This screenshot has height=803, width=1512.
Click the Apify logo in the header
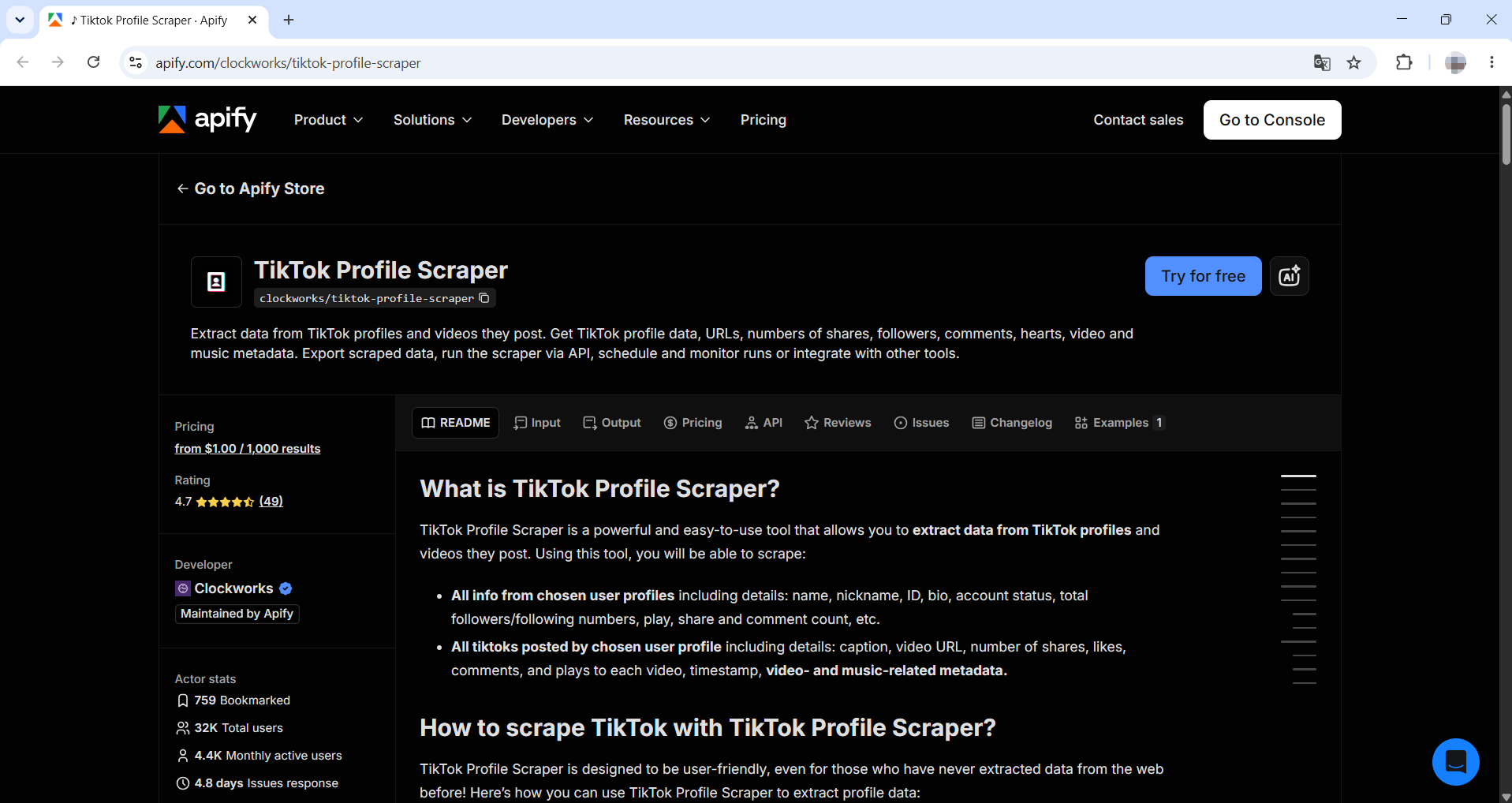[207, 120]
